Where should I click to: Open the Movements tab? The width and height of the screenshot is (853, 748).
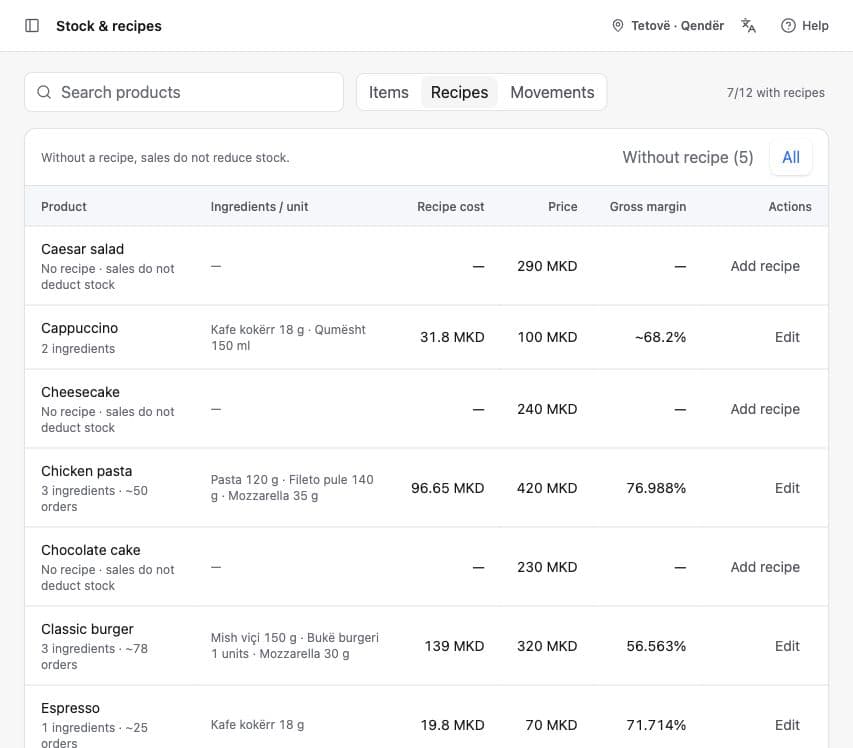pyautogui.click(x=552, y=92)
